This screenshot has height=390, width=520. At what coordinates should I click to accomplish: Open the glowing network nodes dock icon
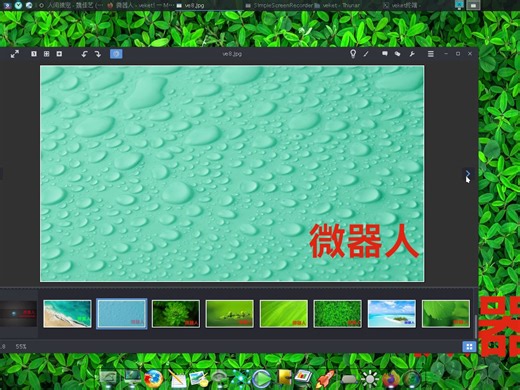(241, 379)
